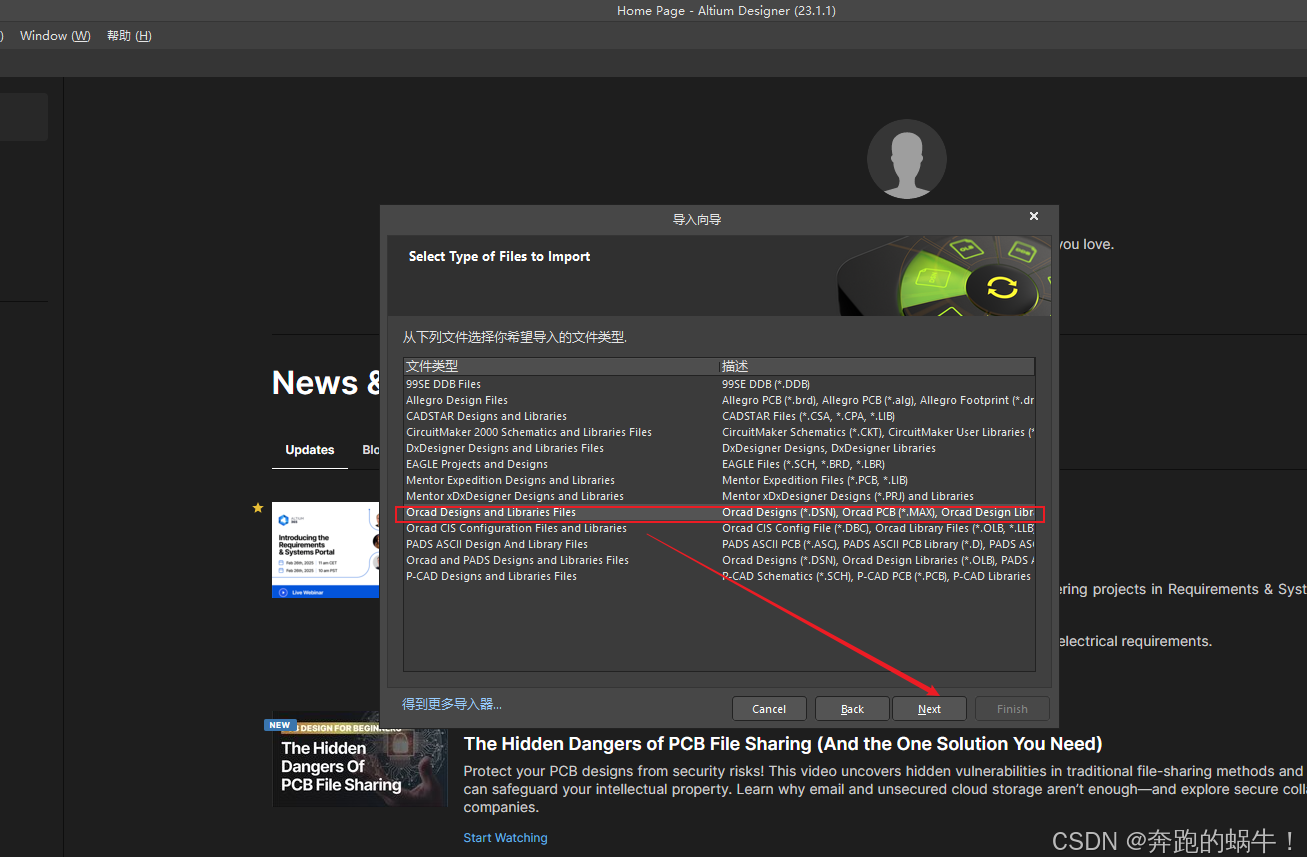Select CircuitMaker 2000 Schematics and Libraries Files
The image size is (1307, 864).
(x=719, y=432)
